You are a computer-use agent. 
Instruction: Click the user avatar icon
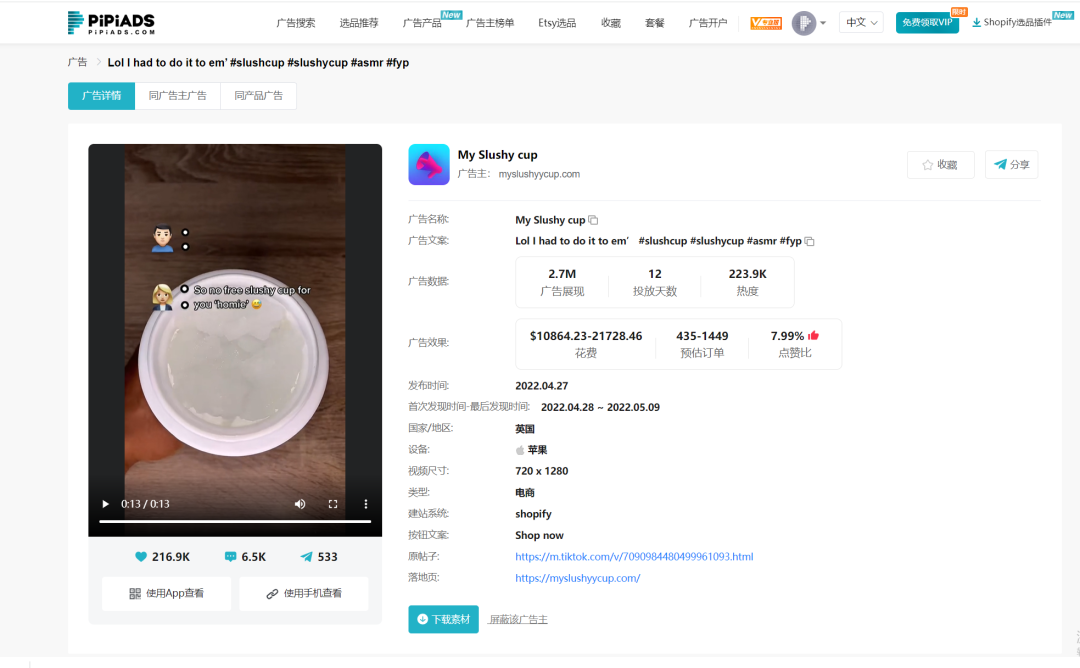point(804,23)
